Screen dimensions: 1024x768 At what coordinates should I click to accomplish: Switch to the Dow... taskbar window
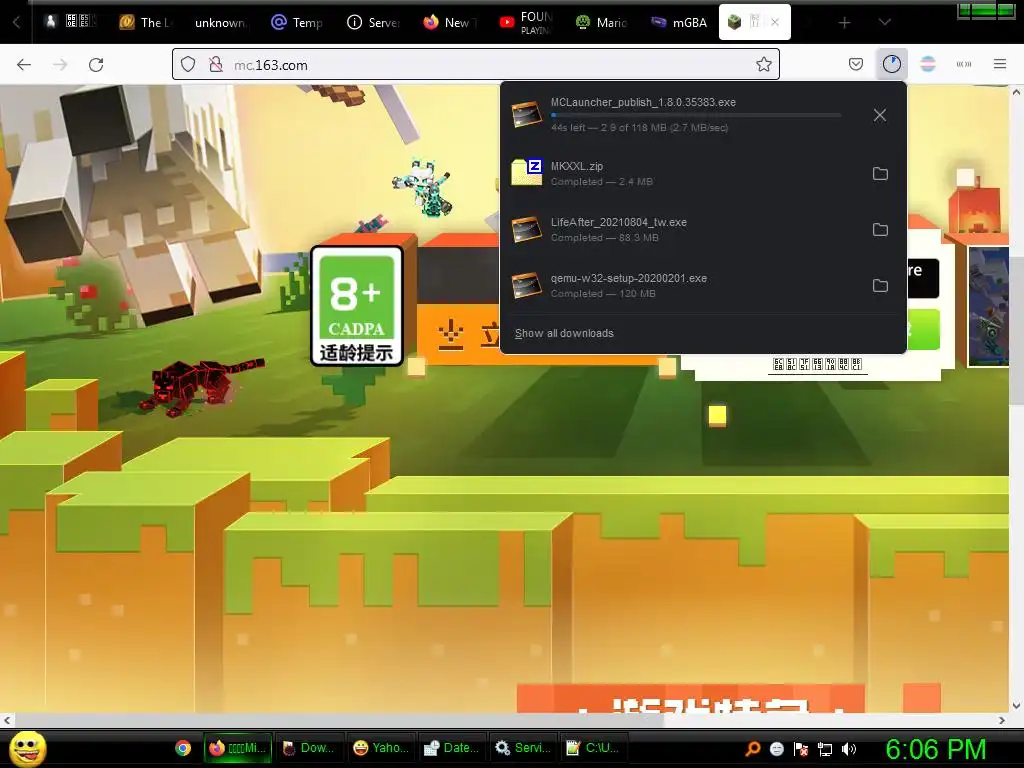point(308,748)
